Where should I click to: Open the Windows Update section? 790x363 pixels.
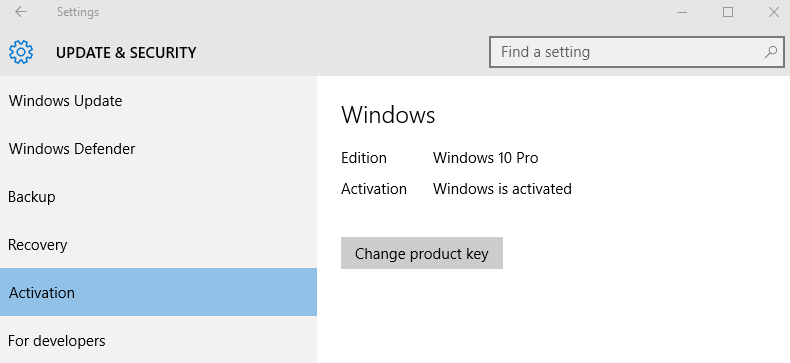158,101
